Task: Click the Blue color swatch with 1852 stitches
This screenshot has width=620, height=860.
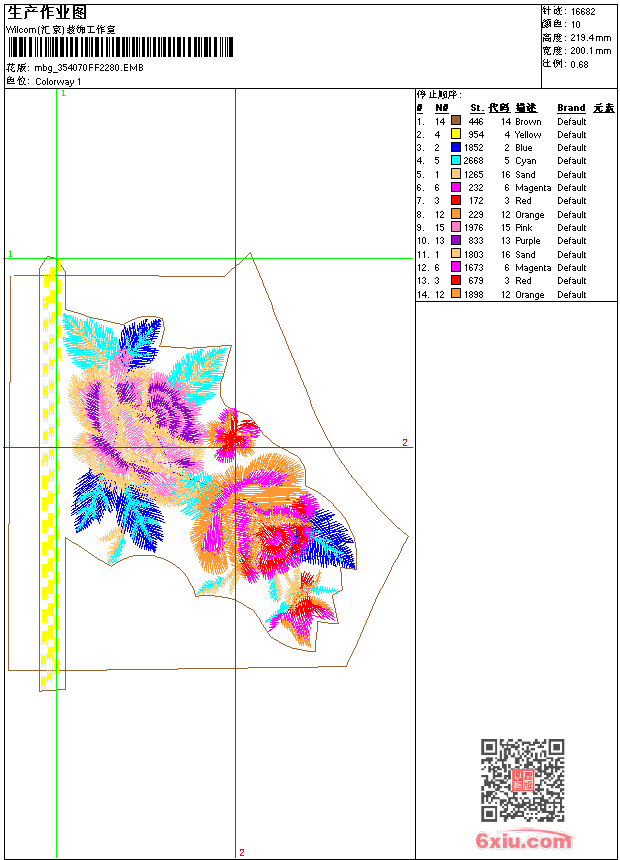Action: pyautogui.click(x=455, y=147)
